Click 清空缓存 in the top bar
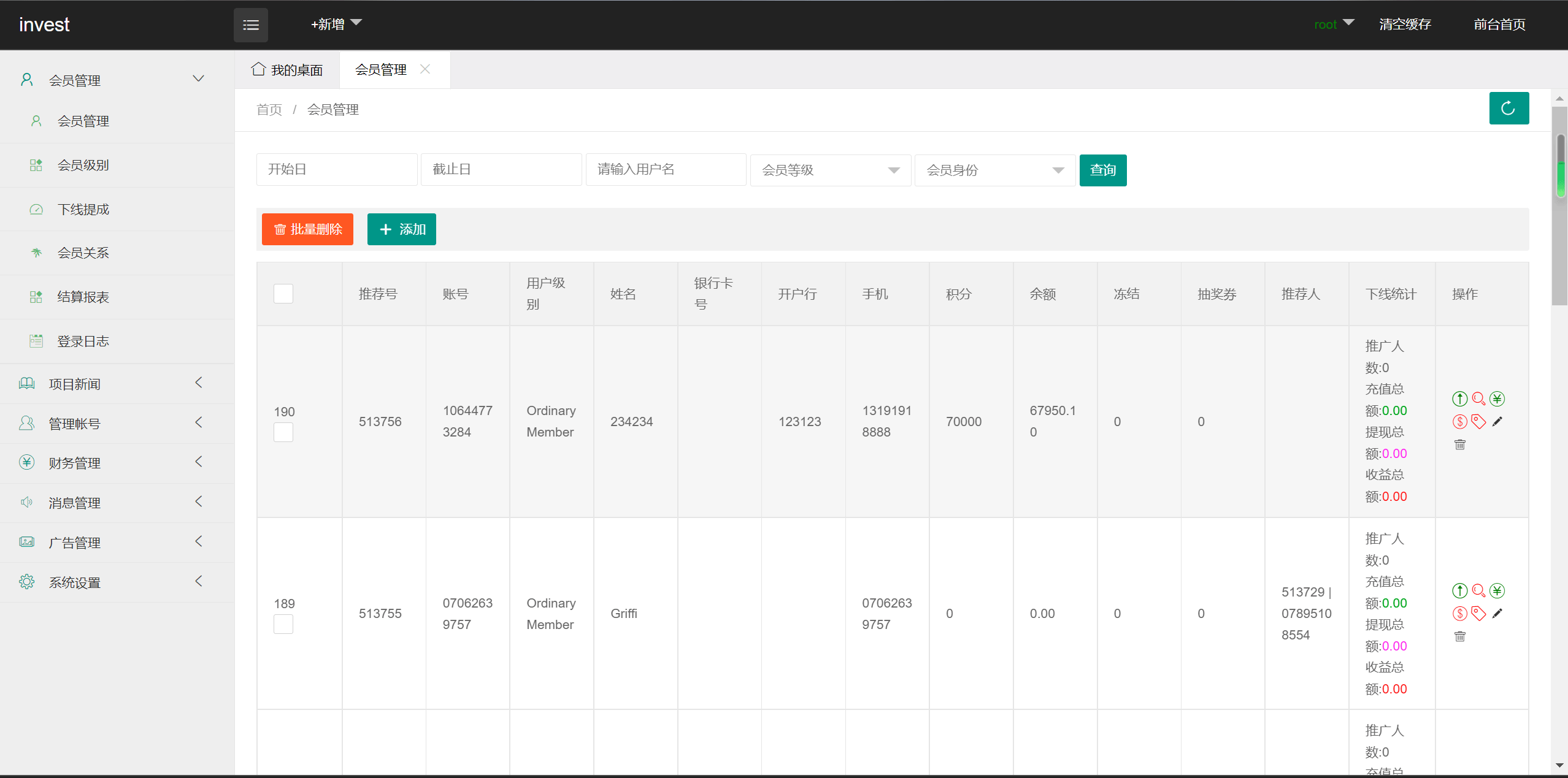The image size is (1568, 778). tap(1405, 25)
